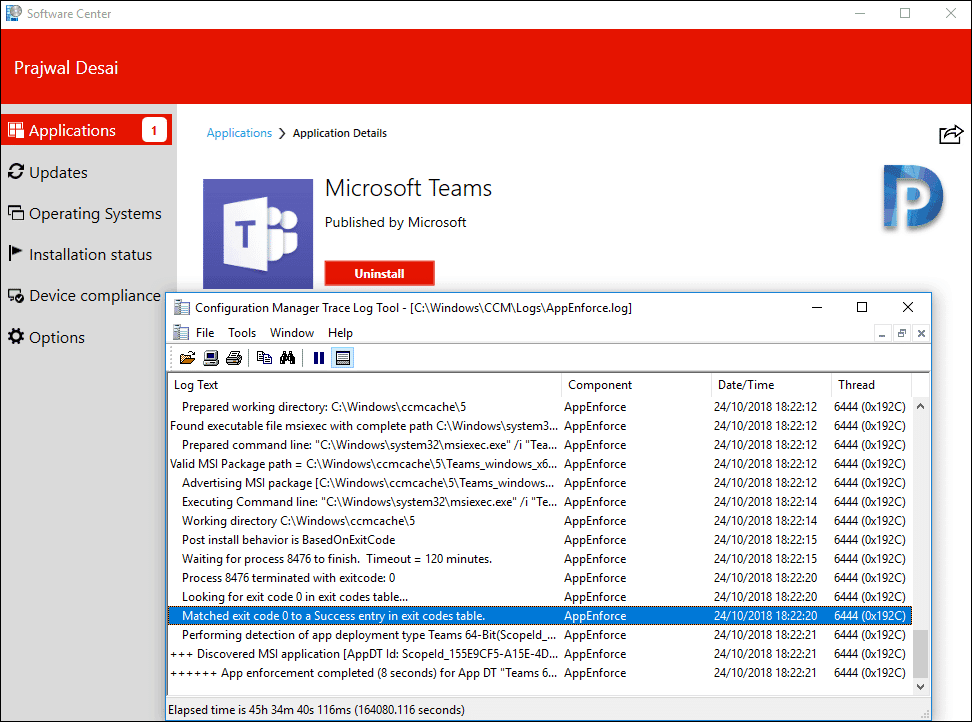Click the share icon in Software Center
Image resolution: width=972 pixels, height=722 pixels.
coord(950,134)
